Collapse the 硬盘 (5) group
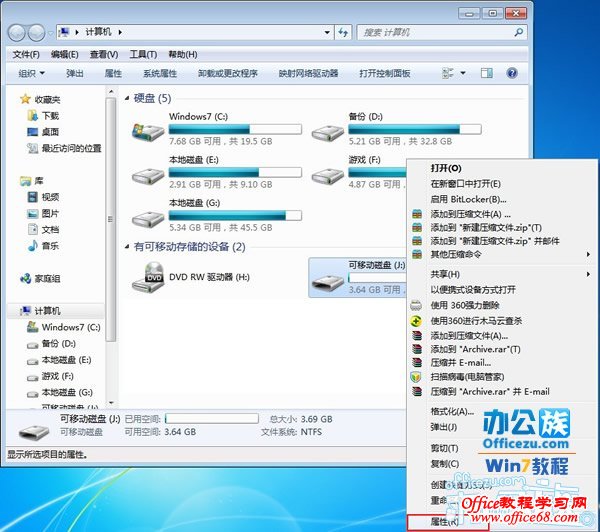Image resolution: width=600 pixels, height=532 pixels. click(127, 99)
